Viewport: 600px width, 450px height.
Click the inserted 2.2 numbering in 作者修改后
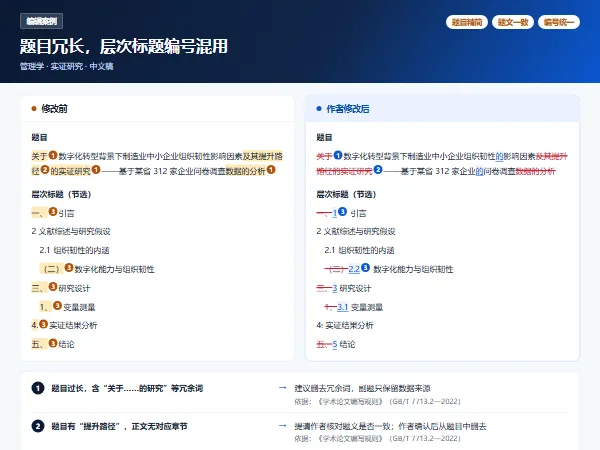pyautogui.click(x=354, y=269)
